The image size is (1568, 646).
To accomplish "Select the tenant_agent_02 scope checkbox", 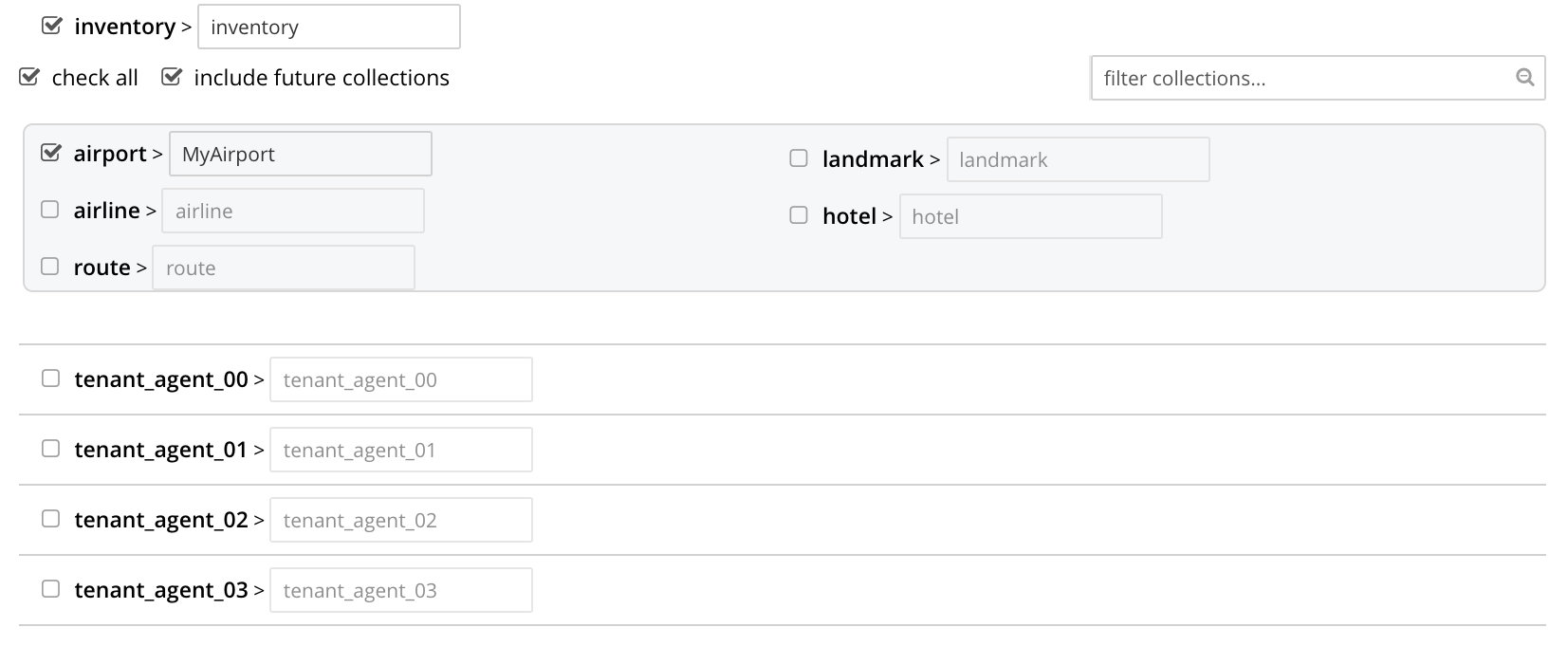I will pyautogui.click(x=50, y=519).
